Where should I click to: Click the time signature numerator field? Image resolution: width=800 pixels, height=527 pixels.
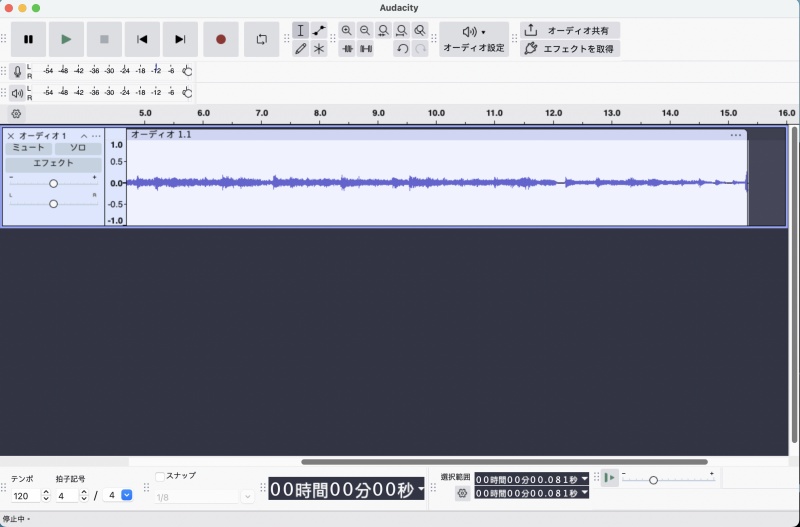67,496
